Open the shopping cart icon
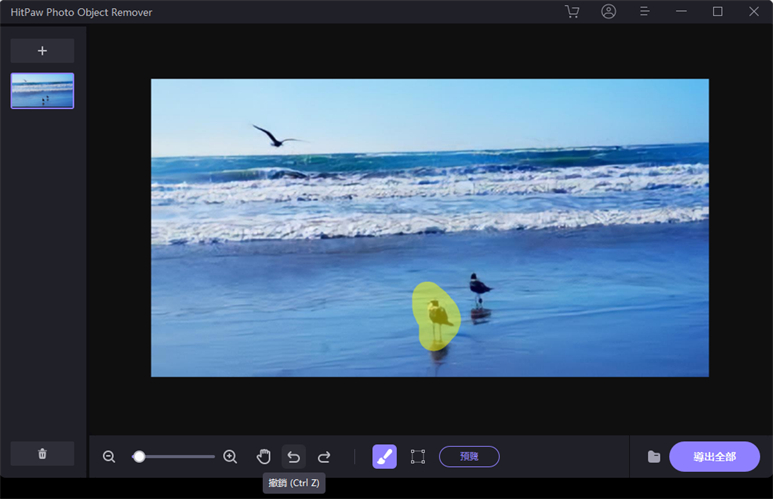Screen dimensions: 773x499 pos(572,12)
